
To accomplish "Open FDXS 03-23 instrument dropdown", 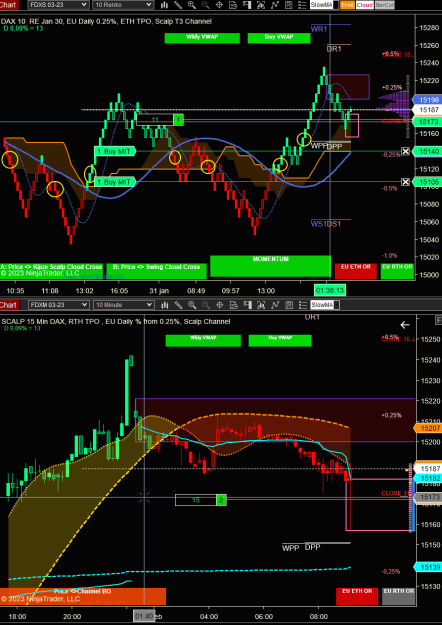I will tap(58, 5).
